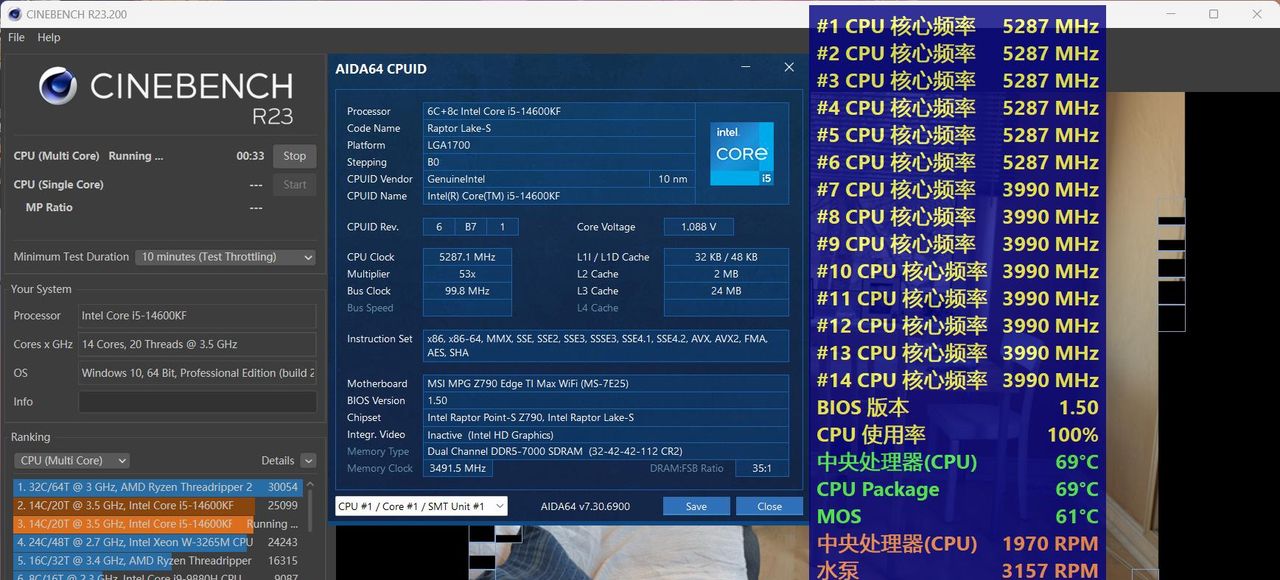
Task: Click the Processor field in Your System
Action: pyautogui.click(x=197, y=316)
